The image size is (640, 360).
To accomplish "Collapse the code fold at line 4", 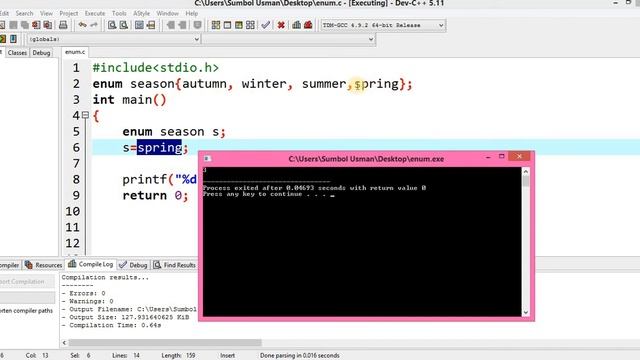I will pos(85,116).
